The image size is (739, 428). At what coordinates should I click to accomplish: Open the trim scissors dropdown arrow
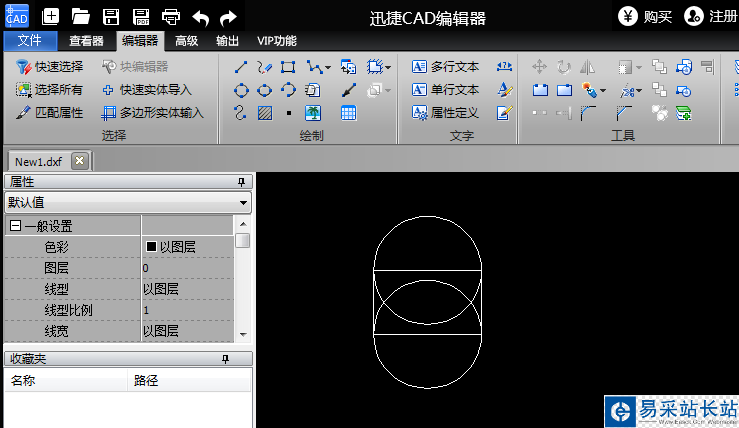pyautogui.click(x=639, y=91)
